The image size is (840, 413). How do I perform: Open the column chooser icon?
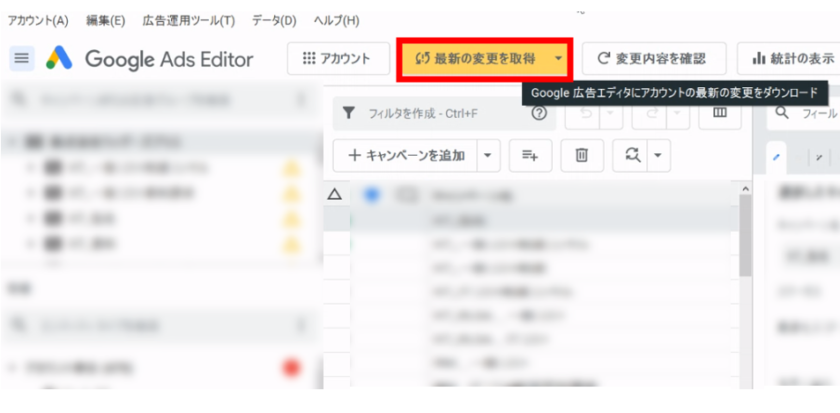pyautogui.click(x=720, y=113)
